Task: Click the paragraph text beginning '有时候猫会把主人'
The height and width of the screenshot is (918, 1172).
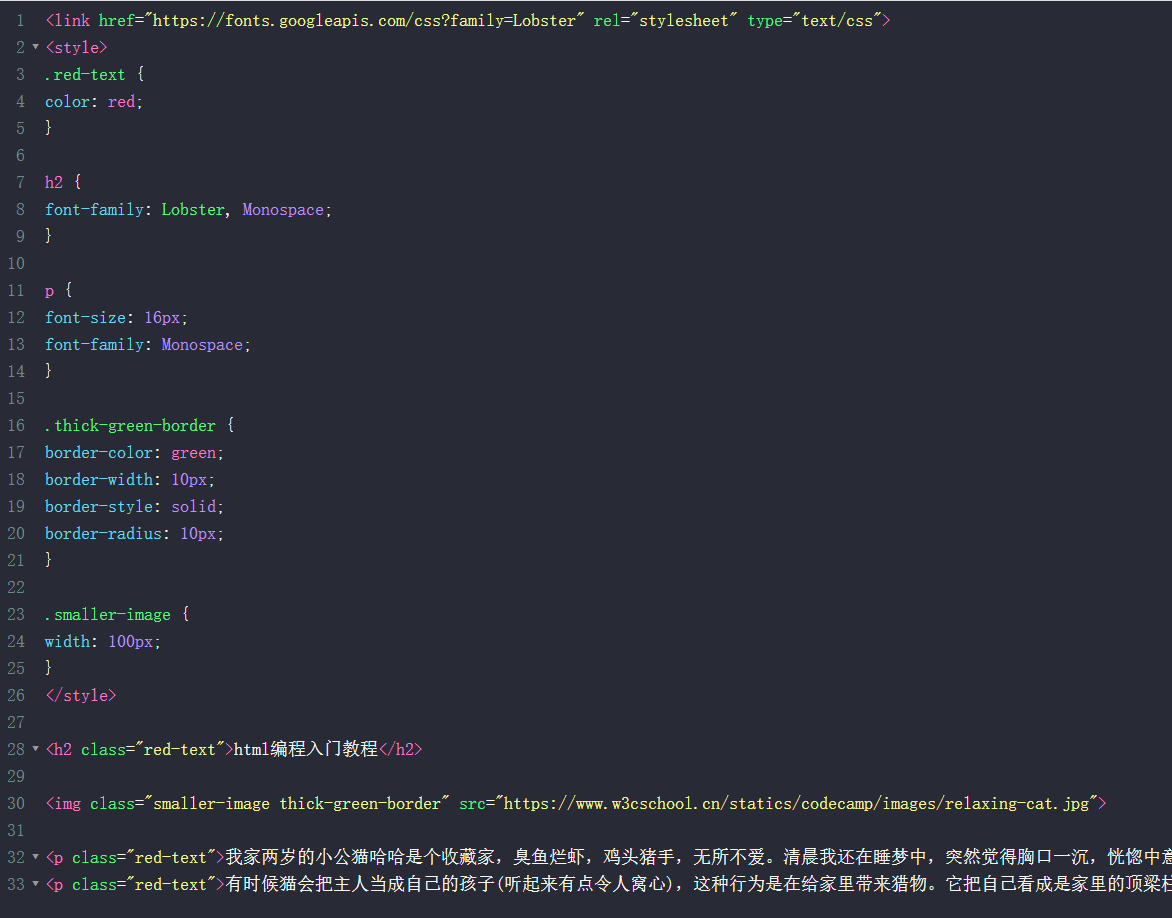Action: 698,884
